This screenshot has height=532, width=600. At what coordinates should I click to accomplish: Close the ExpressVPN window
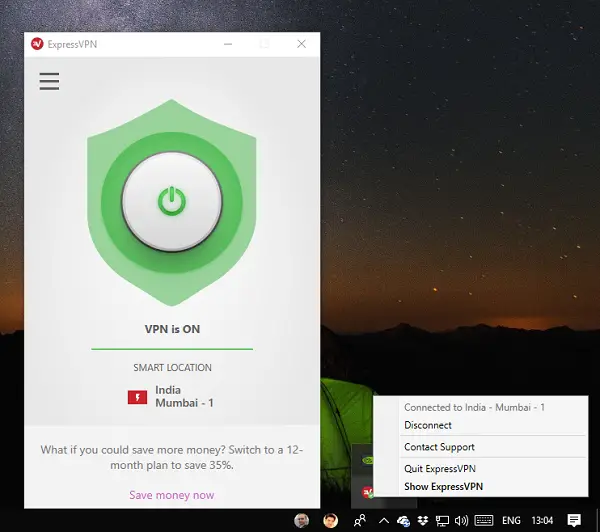pyautogui.click(x=302, y=44)
